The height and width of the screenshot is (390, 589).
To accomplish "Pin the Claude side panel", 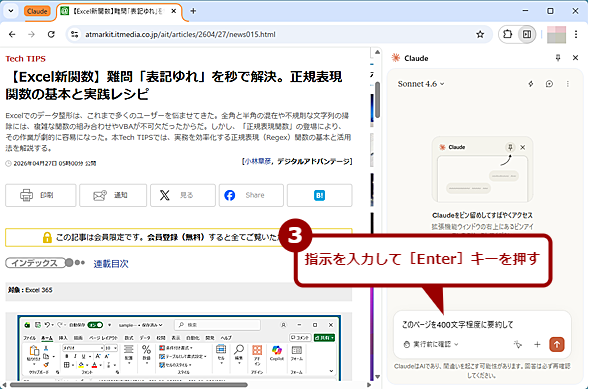I will tap(558, 58).
